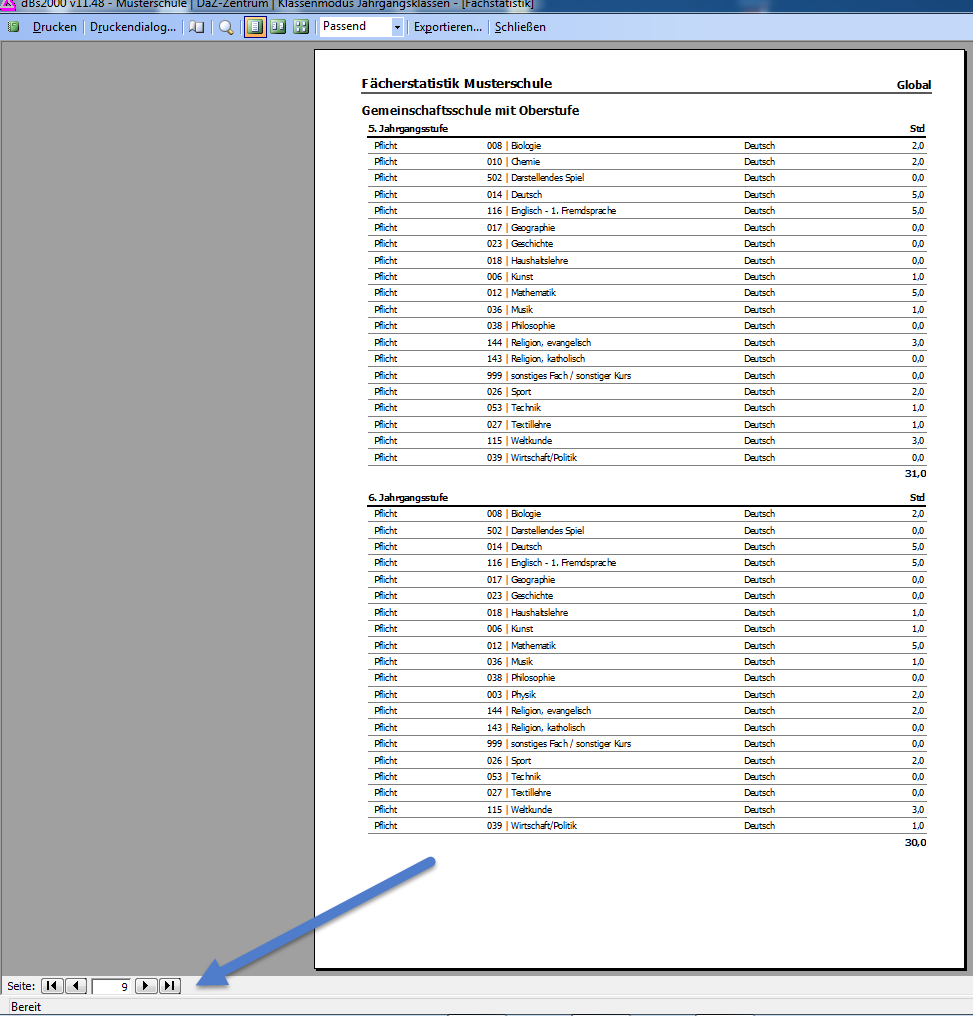
Task: Click the dBs2000 app icon in title bar
Action: (x=8, y=5)
